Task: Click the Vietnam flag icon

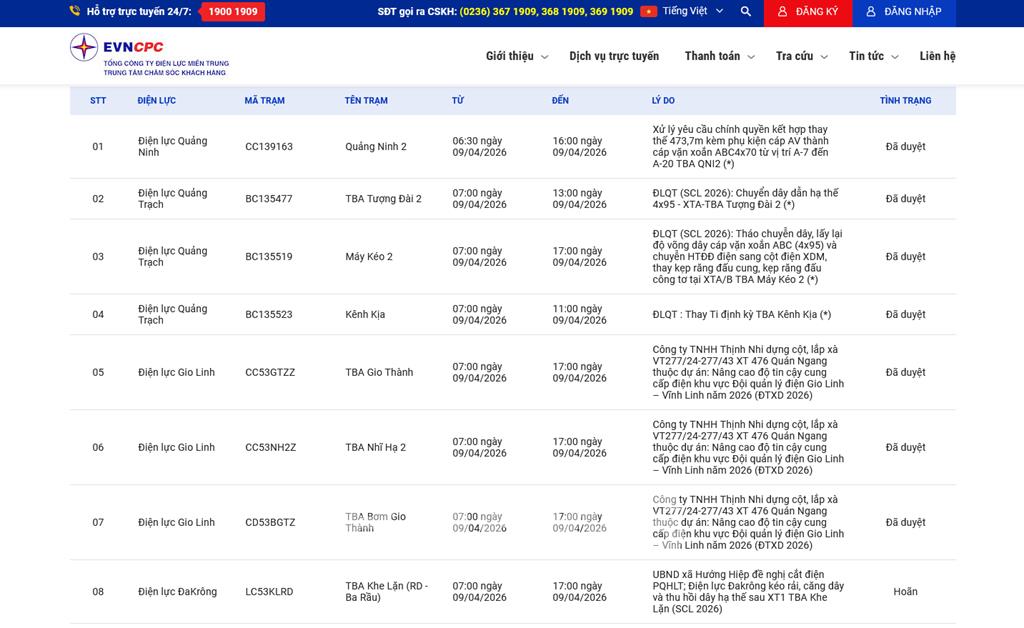Action: pyautogui.click(x=649, y=12)
